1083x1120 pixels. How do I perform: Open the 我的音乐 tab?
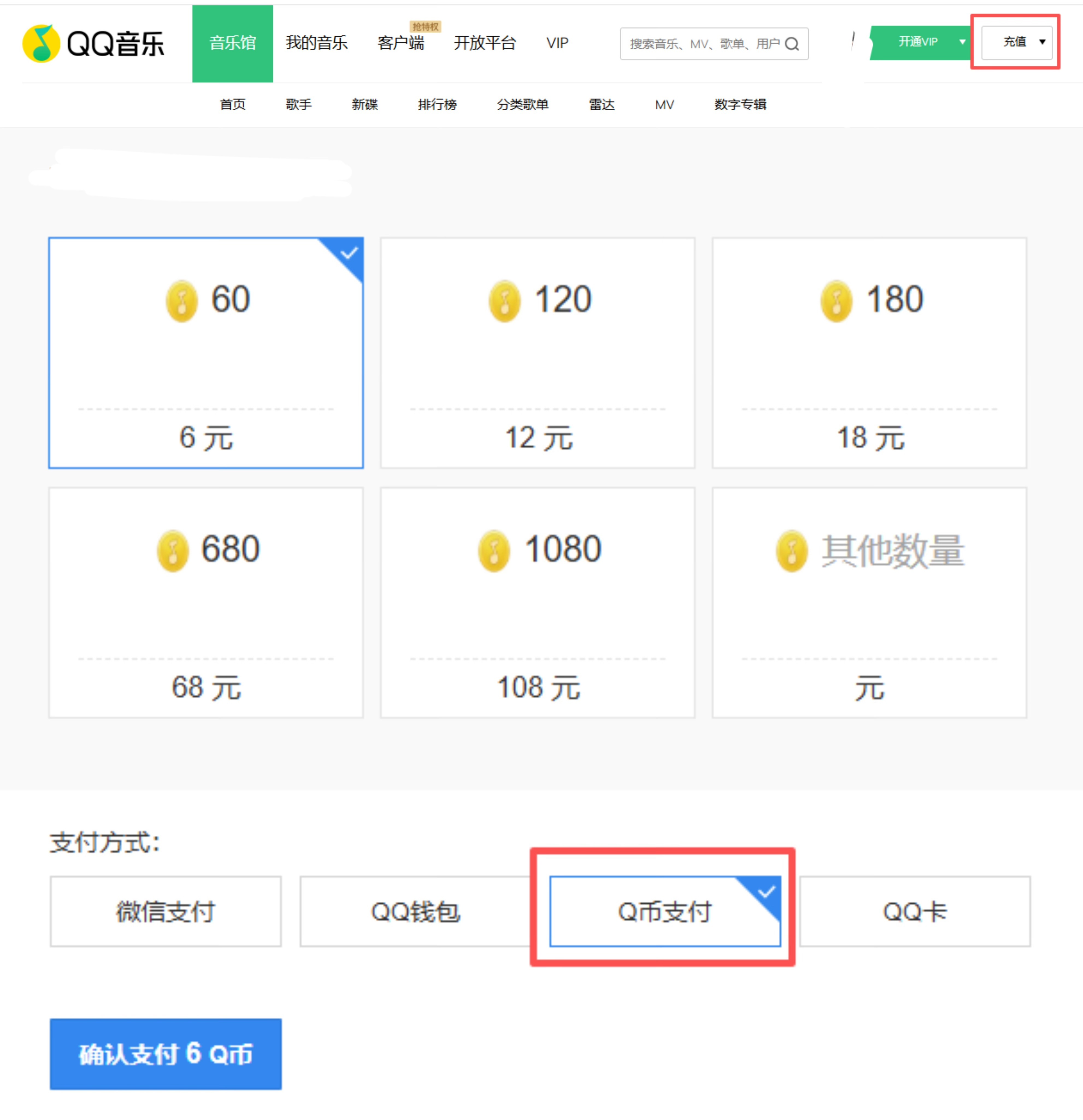pos(317,43)
